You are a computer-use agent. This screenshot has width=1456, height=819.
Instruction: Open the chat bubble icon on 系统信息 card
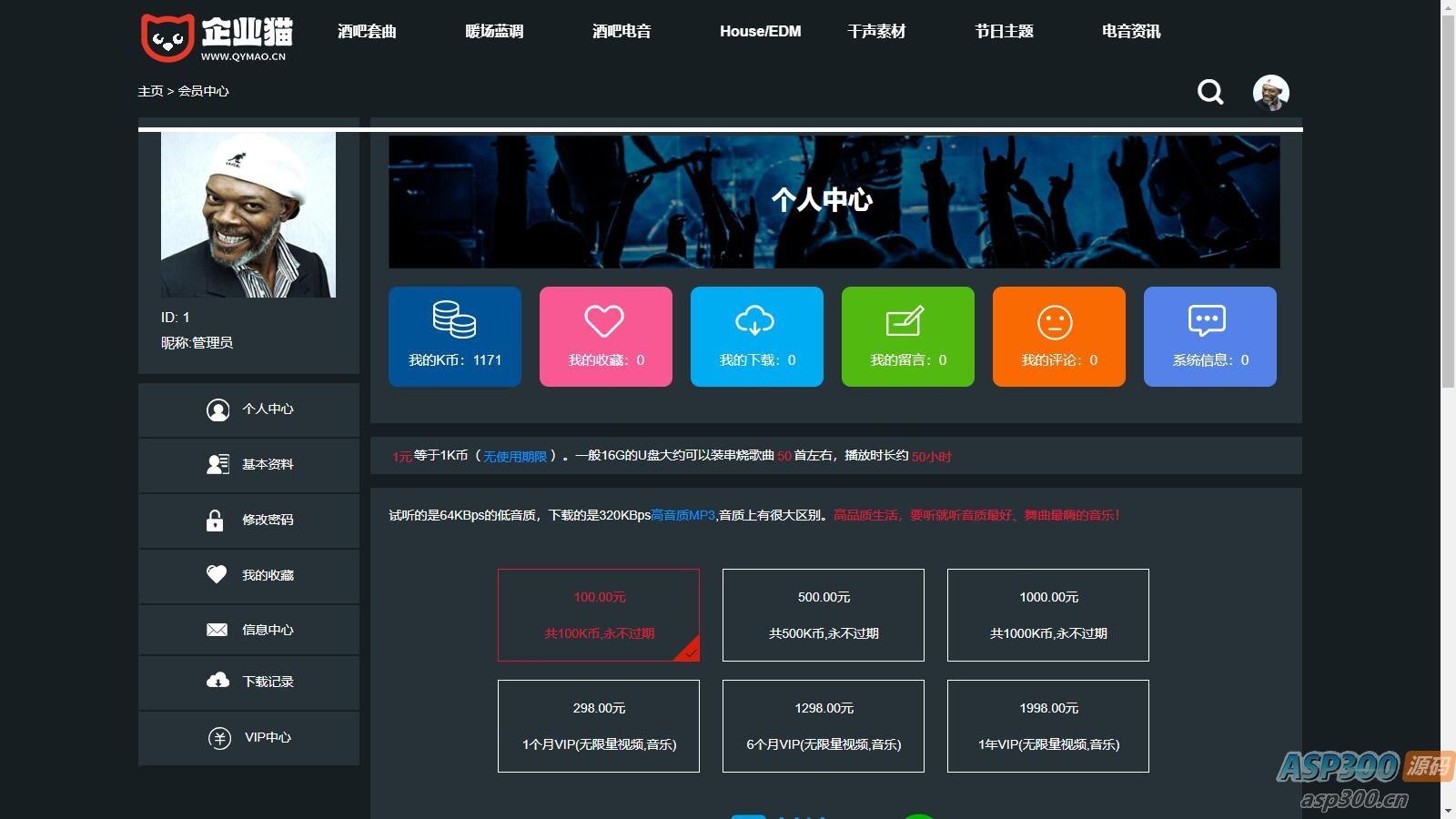[x=1209, y=319]
